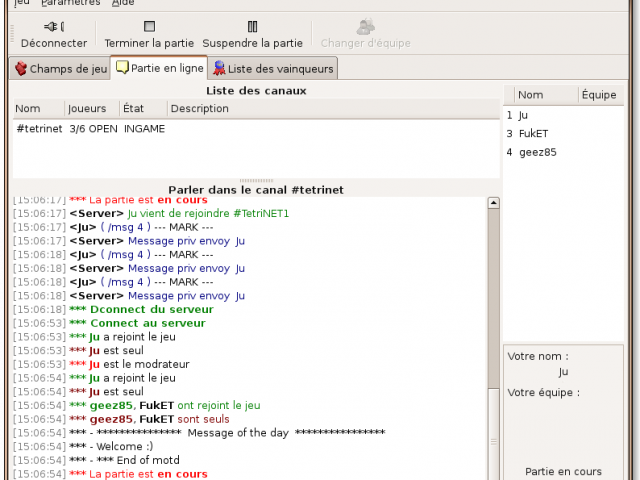Click the speech bubble Partie en ligne icon
This screenshot has width=640, height=480.
[x=122, y=67]
